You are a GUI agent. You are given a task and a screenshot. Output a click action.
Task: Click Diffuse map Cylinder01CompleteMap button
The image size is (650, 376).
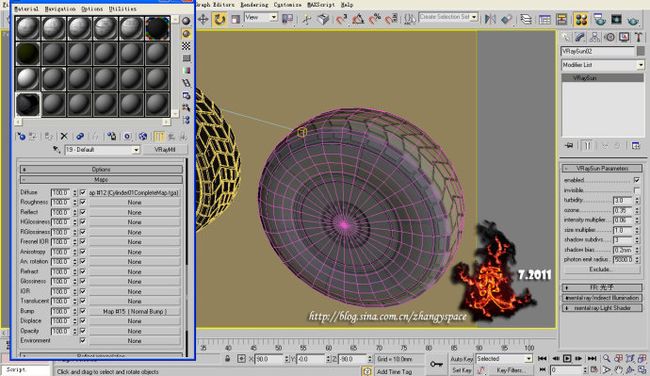[x=135, y=193]
